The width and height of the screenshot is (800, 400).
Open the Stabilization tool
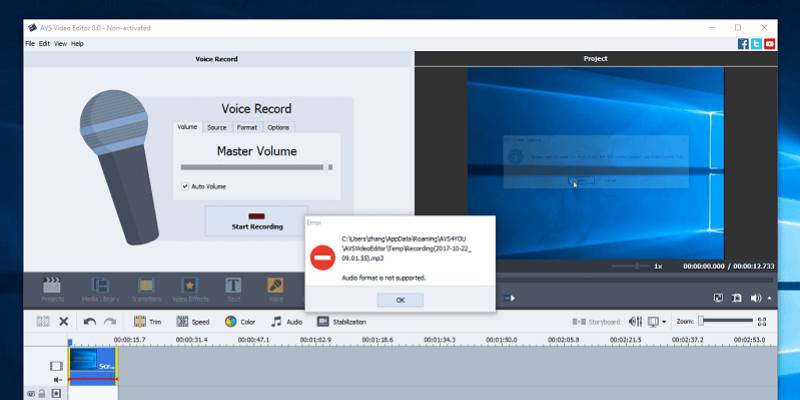tap(341, 322)
